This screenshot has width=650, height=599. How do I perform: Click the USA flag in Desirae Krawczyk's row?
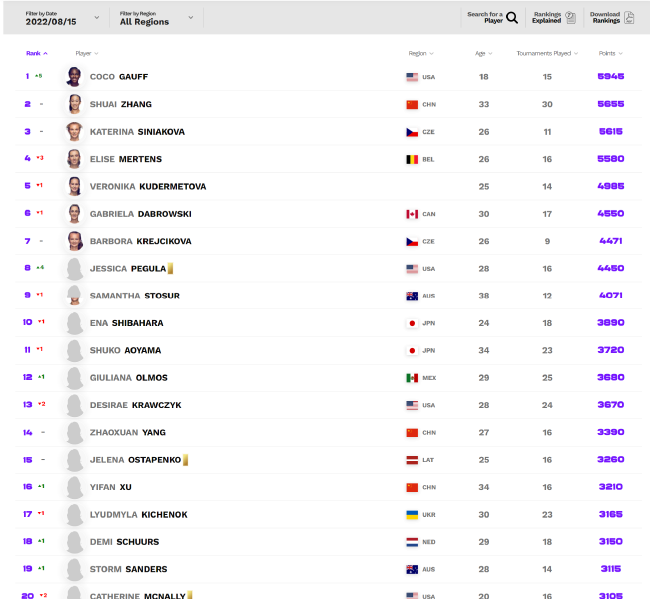412,405
